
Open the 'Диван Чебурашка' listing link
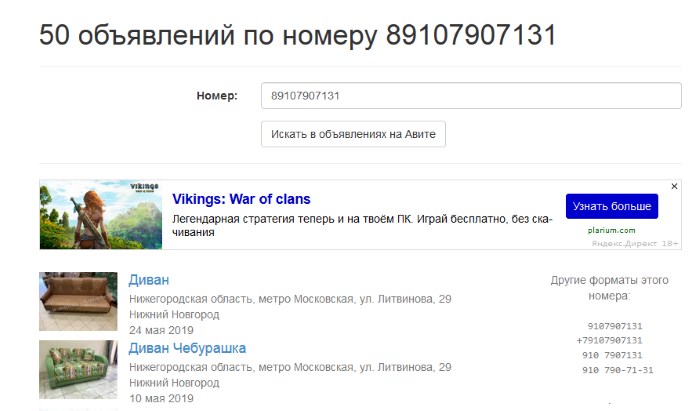click(x=187, y=348)
